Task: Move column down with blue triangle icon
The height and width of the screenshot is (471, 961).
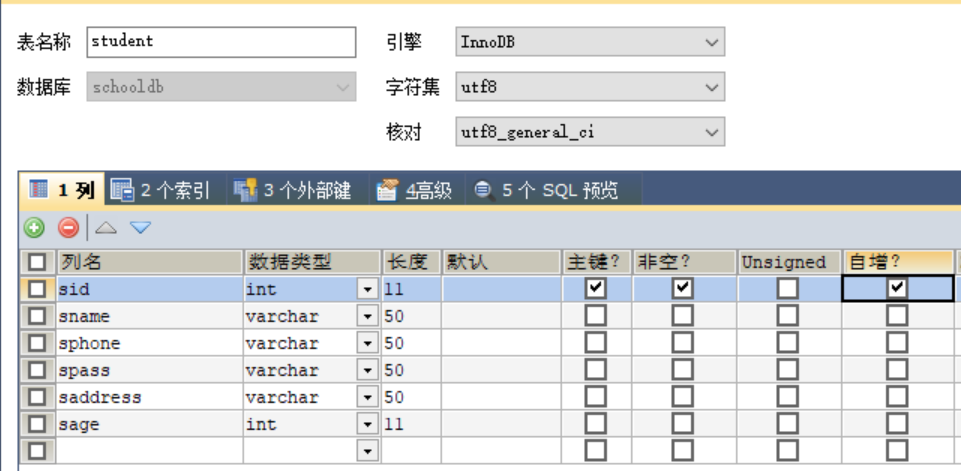Action: point(140,228)
